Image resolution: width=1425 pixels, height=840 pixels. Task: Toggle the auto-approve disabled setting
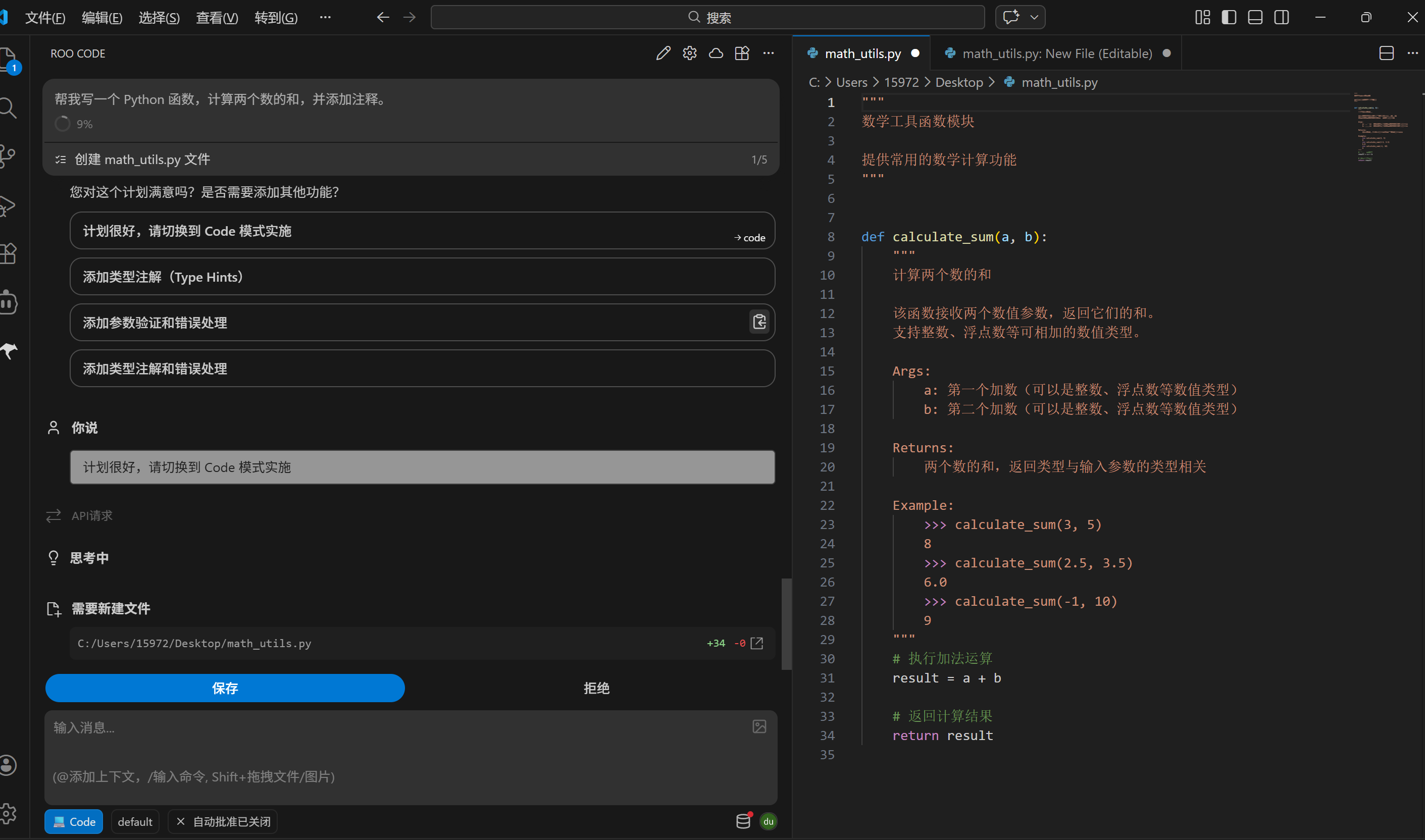(223, 821)
